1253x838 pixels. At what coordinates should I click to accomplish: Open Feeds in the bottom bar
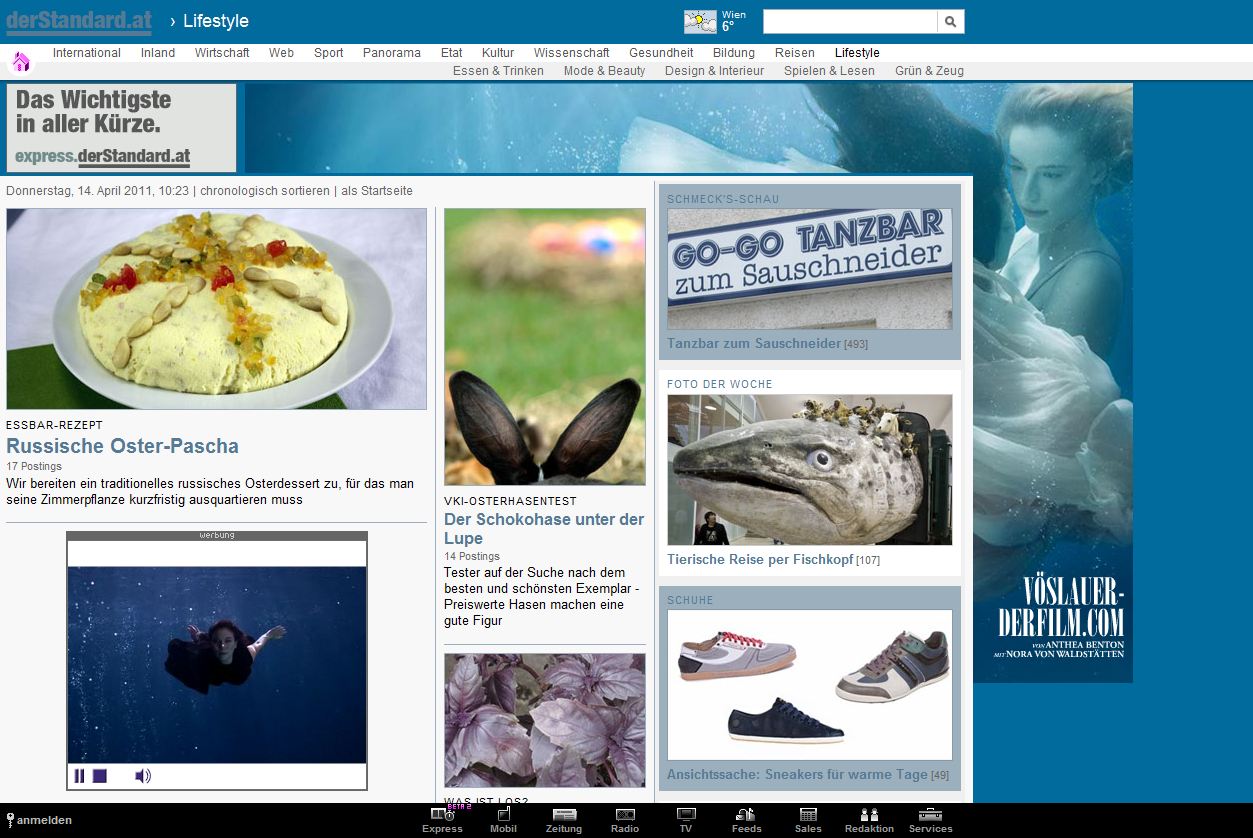pos(746,820)
